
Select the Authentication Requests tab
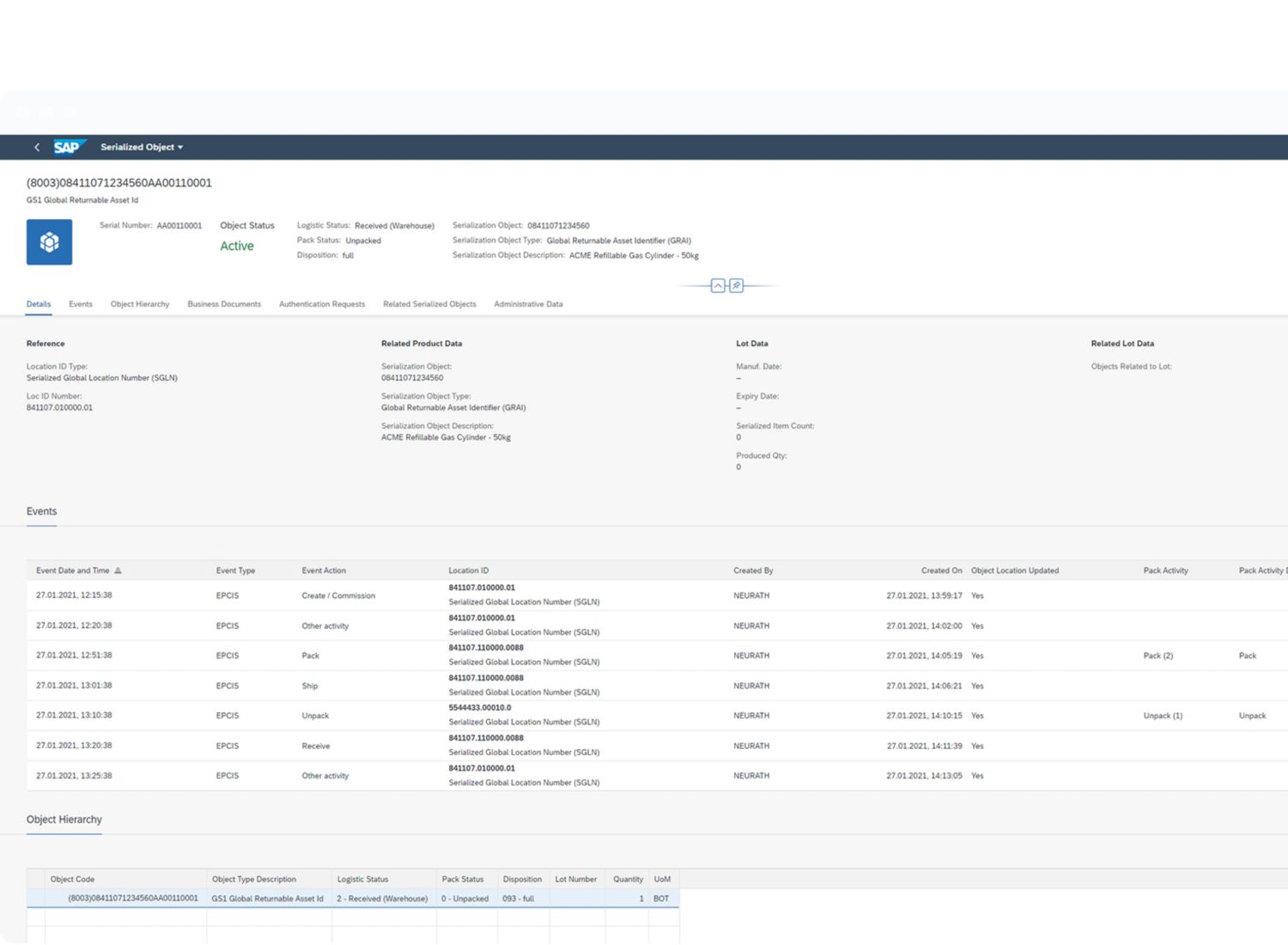pyautogui.click(x=321, y=304)
